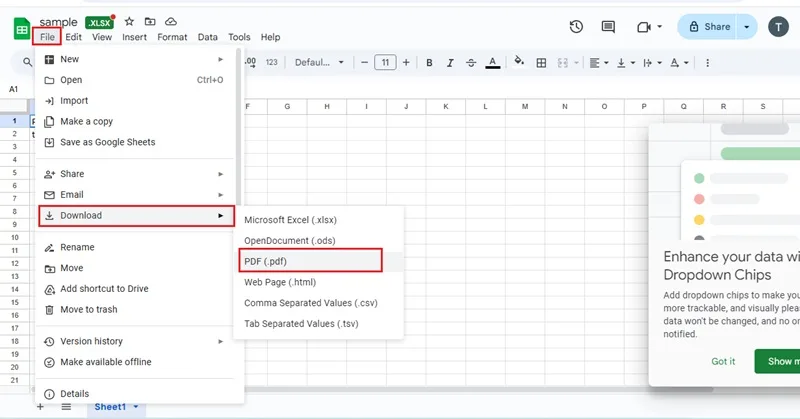Star the sample document
The image size is (800, 419).
tap(129, 21)
